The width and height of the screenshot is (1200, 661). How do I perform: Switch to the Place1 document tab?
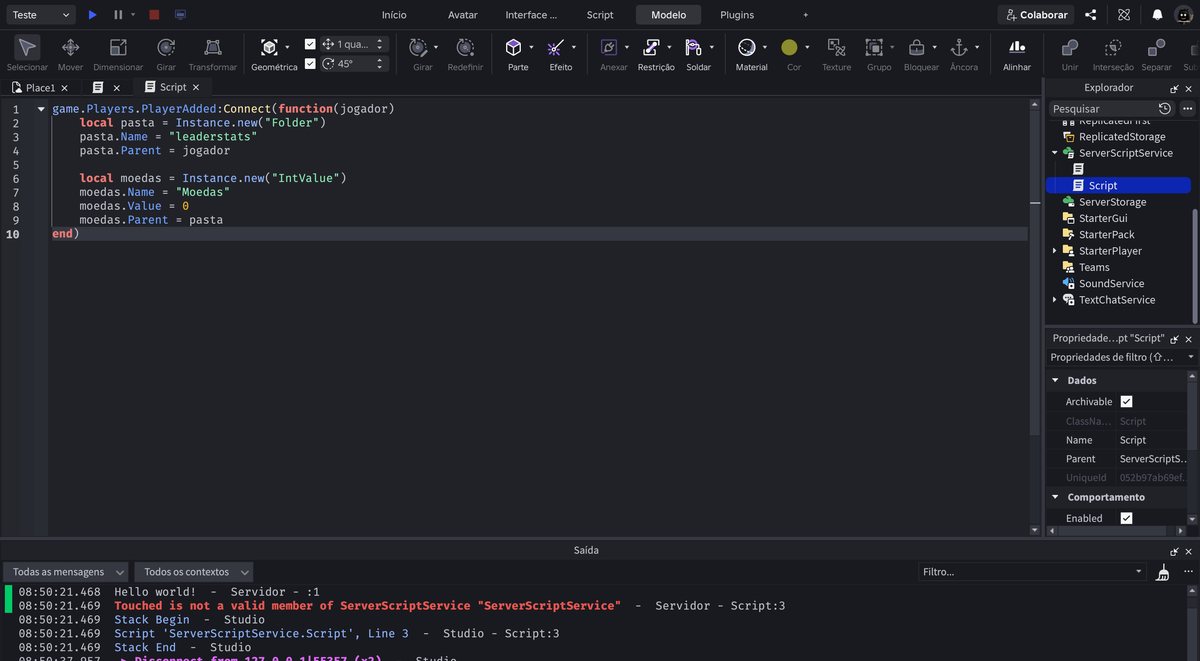[x=41, y=88]
